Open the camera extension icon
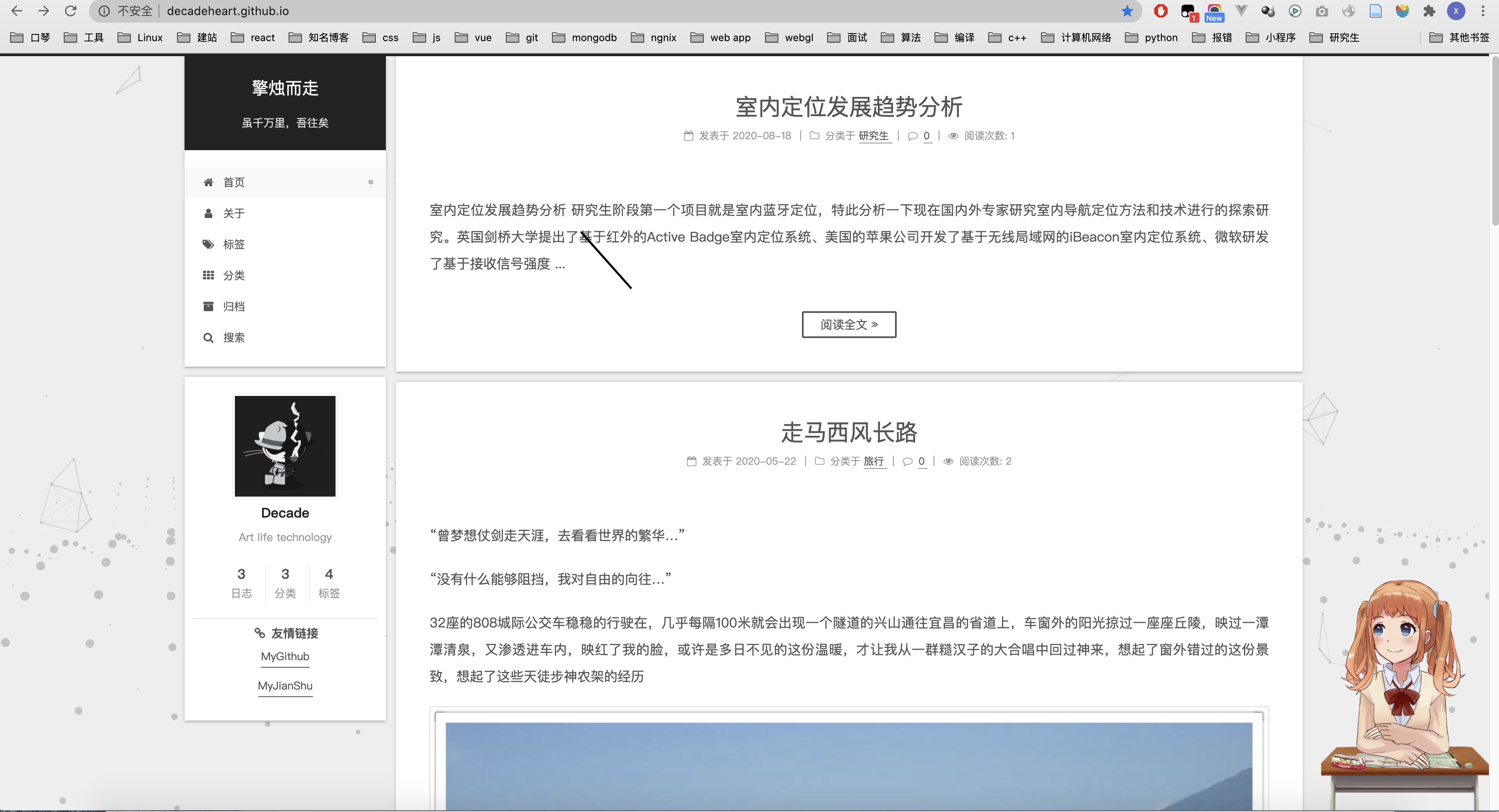This screenshot has width=1499, height=812. (1322, 11)
